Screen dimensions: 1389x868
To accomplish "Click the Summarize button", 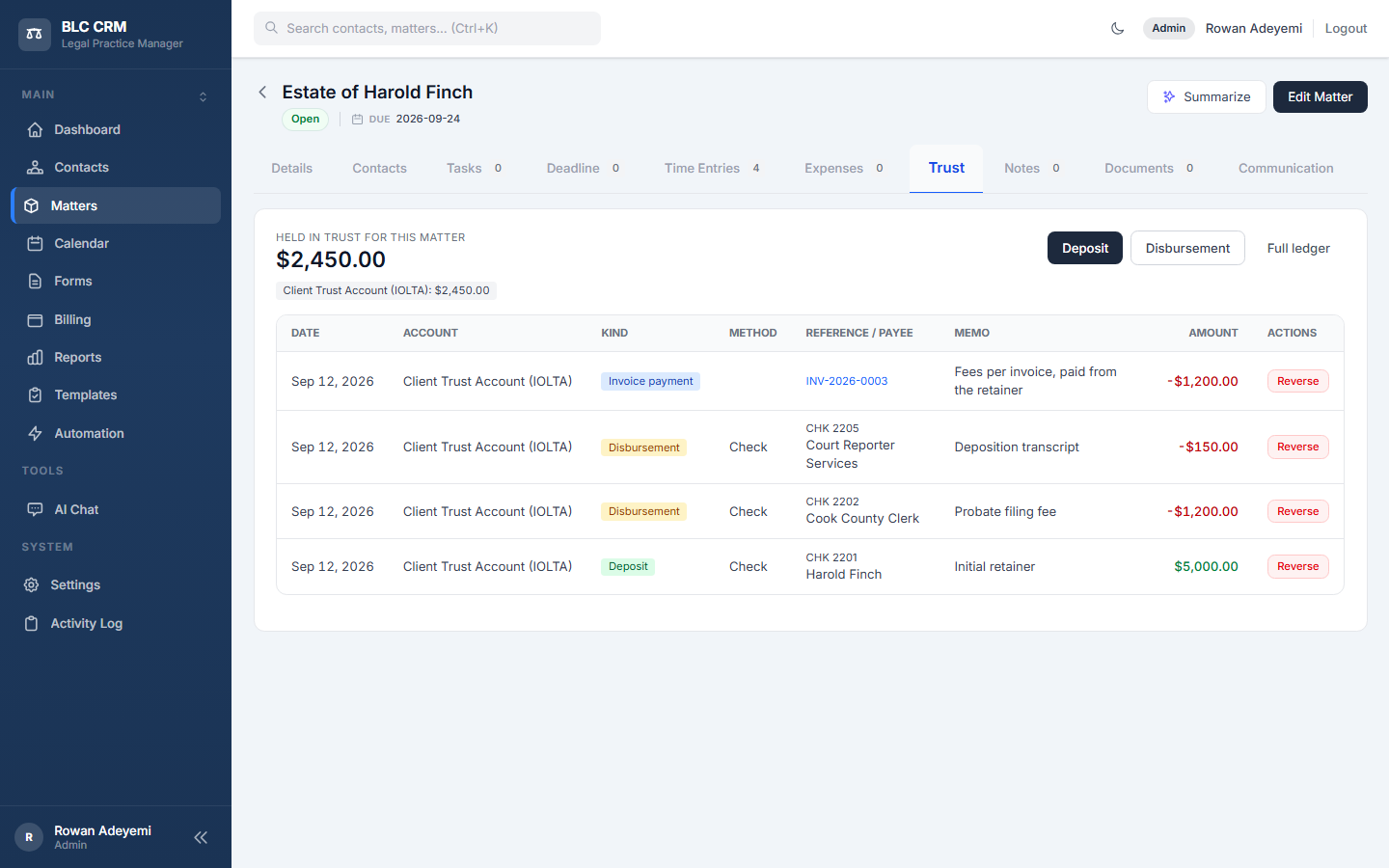I will pyautogui.click(x=1206, y=96).
